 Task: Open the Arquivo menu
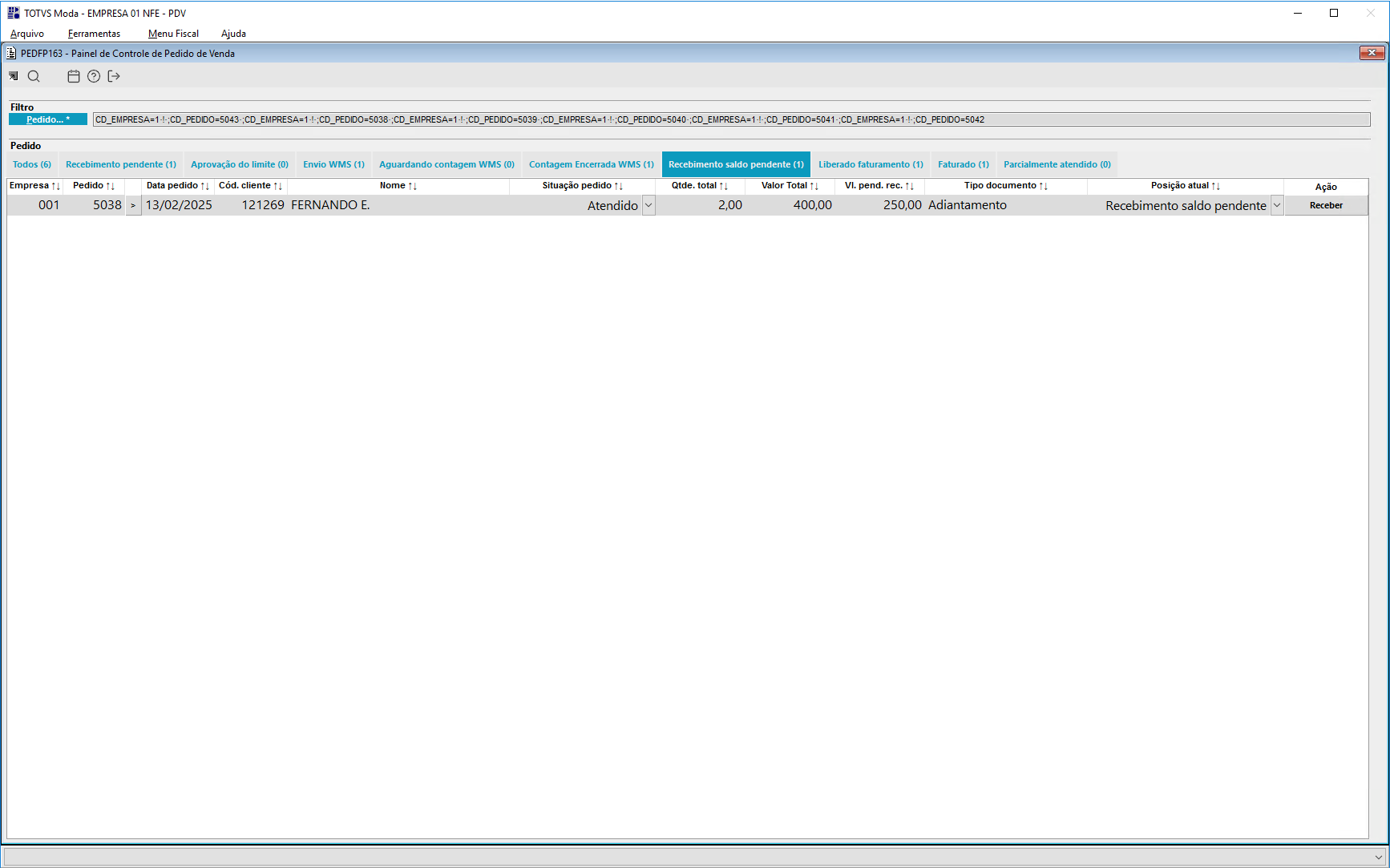[x=27, y=34]
